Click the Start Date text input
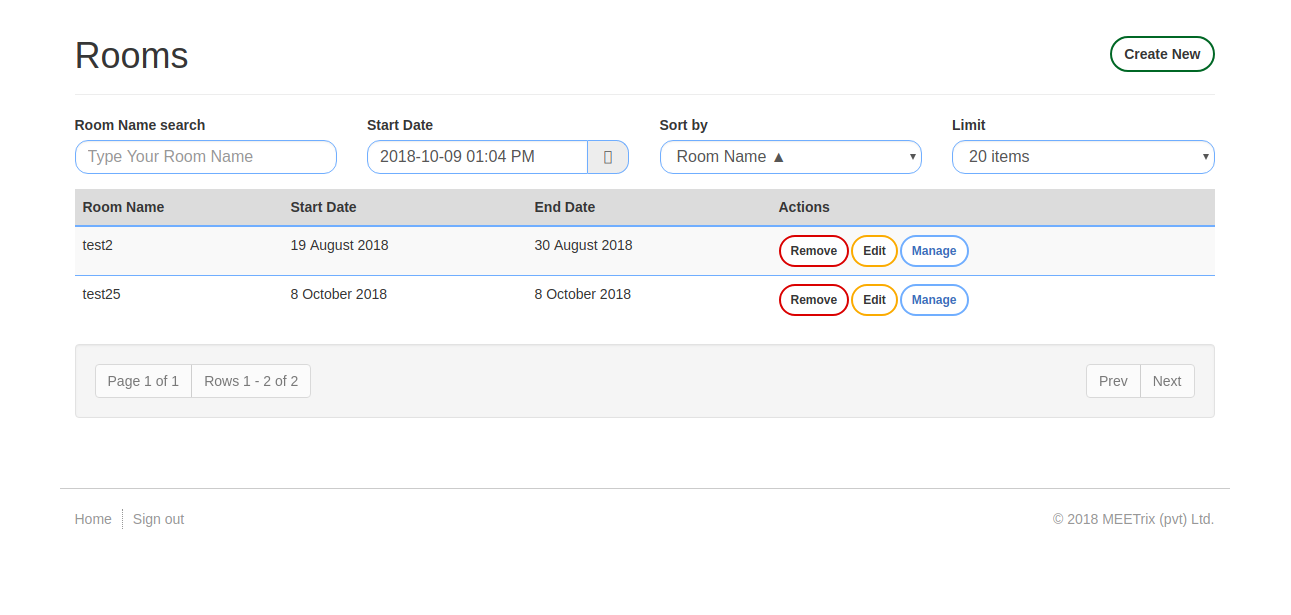The width and height of the screenshot is (1291, 615). point(477,157)
